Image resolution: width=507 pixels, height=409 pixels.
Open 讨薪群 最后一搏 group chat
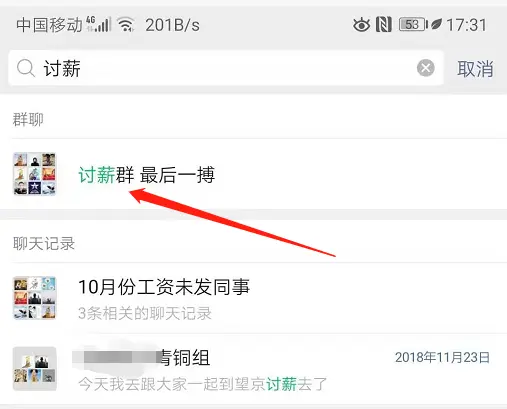(x=253, y=174)
